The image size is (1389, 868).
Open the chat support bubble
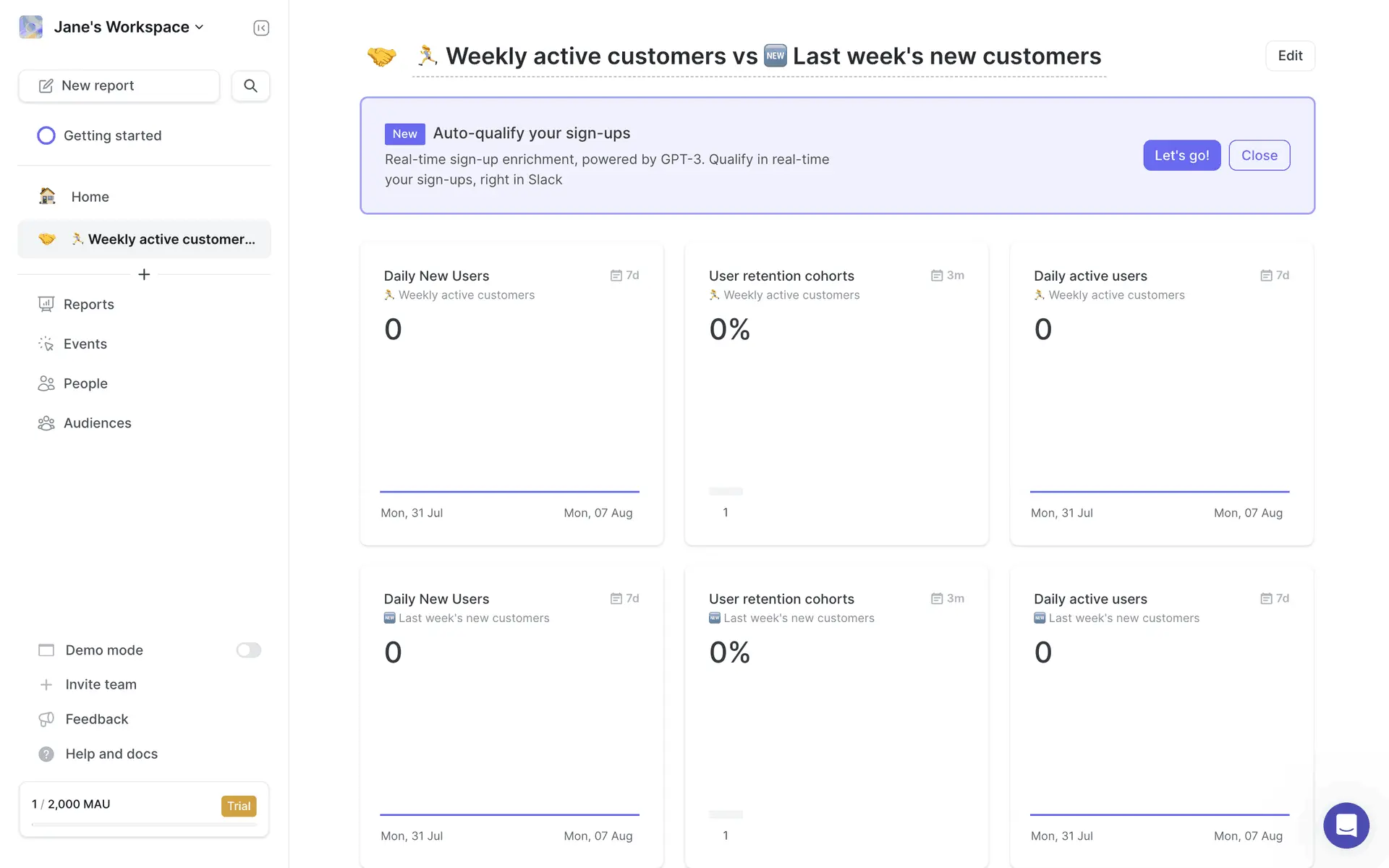1346,825
